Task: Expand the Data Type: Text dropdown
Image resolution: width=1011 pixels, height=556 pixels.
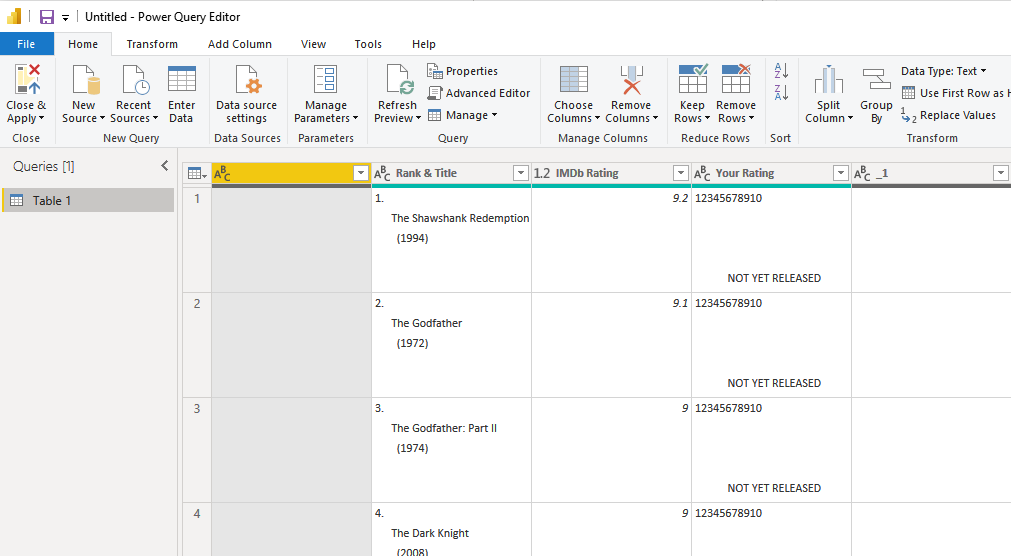Action: click(943, 71)
